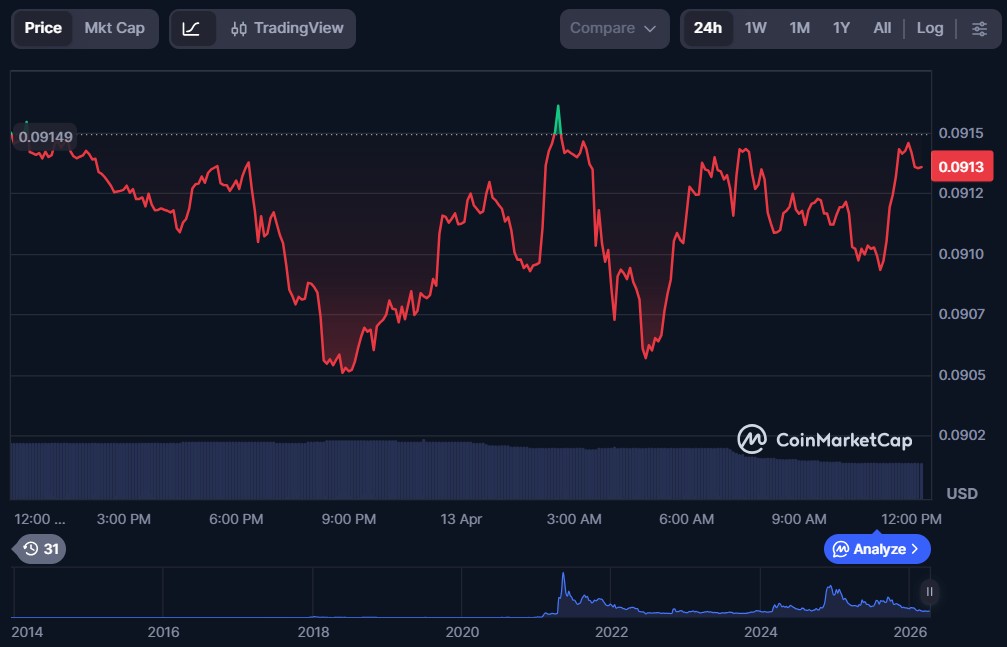
Task: Enable Log scale on chart
Action: tap(930, 28)
